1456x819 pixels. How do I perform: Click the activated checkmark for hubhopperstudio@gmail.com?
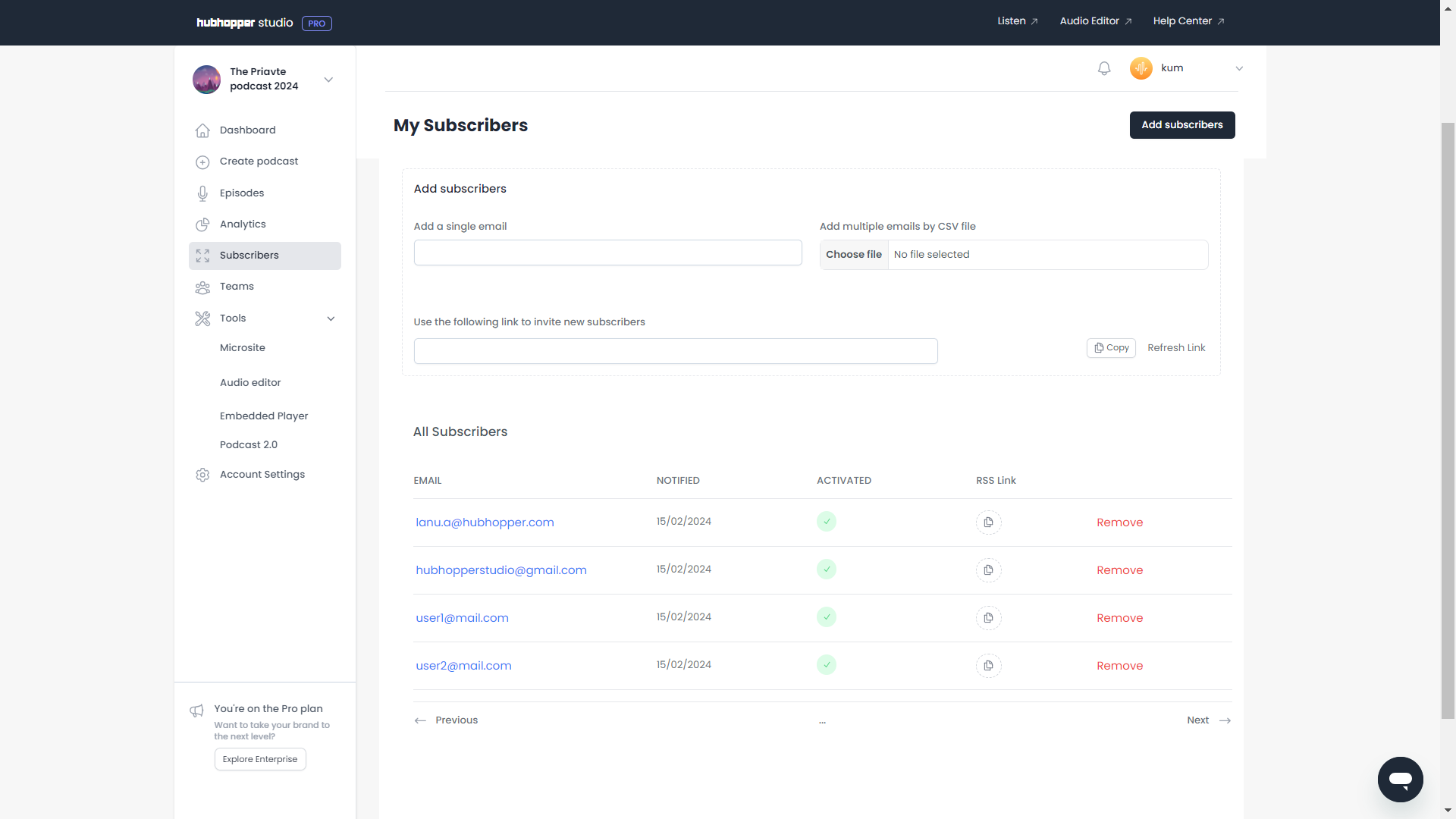click(827, 570)
